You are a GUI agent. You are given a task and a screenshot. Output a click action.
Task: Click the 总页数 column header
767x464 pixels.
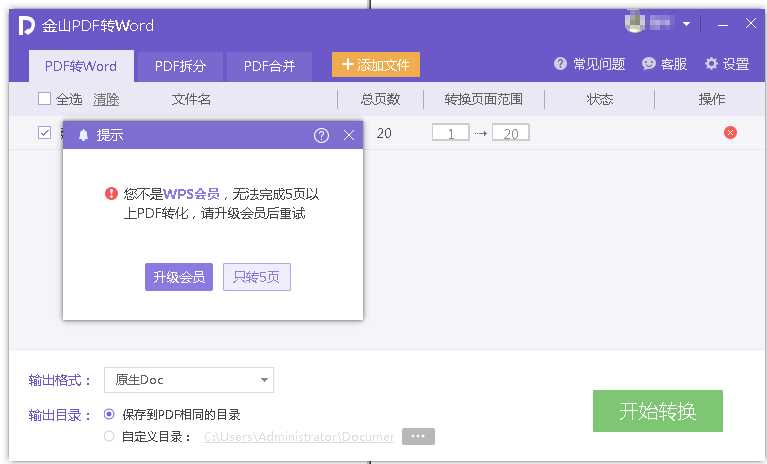point(380,99)
